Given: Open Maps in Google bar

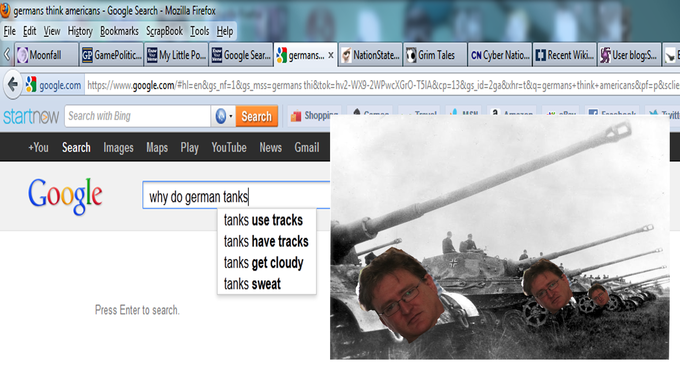Looking at the screenshot, I should (x=157, y=148).
